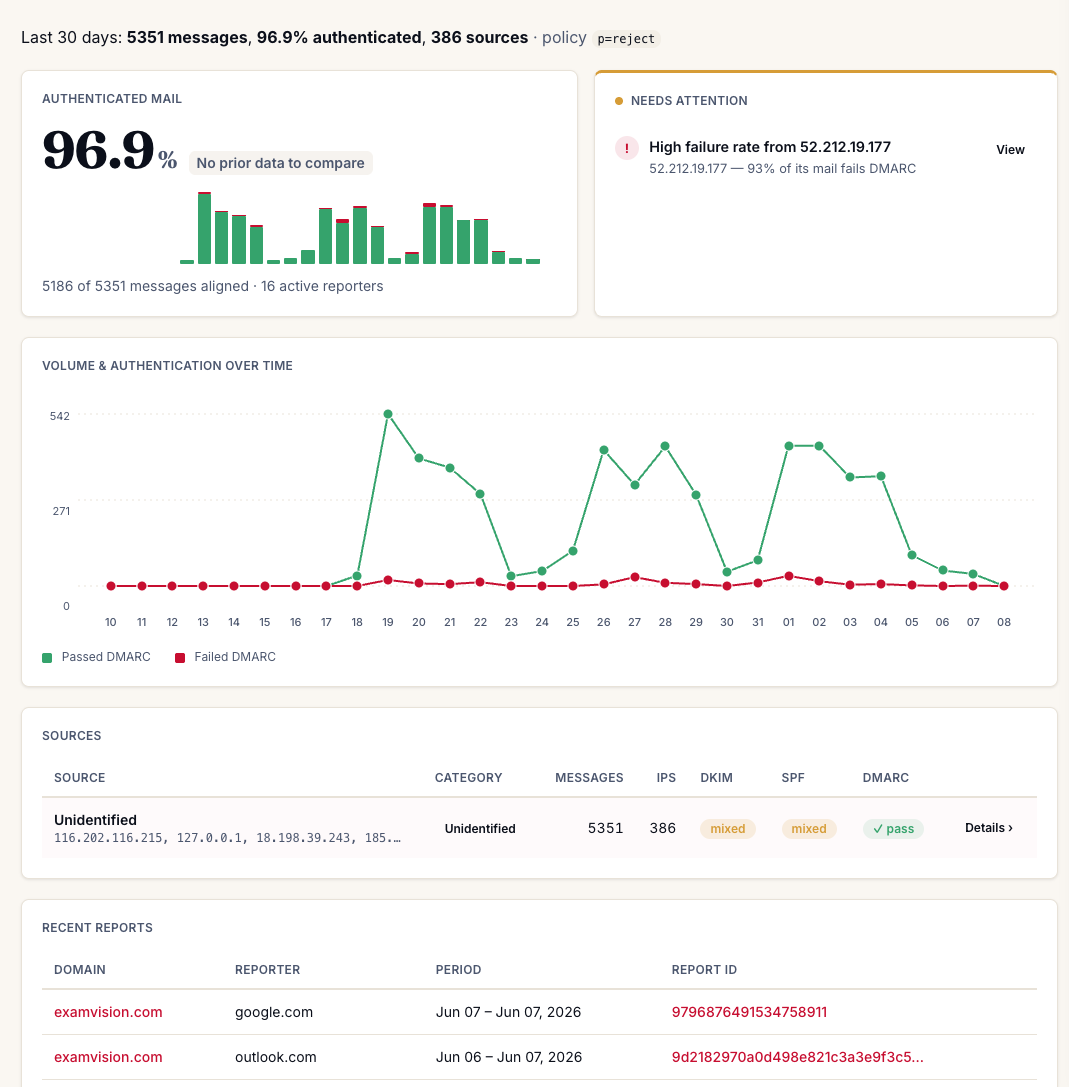Click the red Failed DMARC legend square
This screenshot has width=1069, height=1087.
180,658
